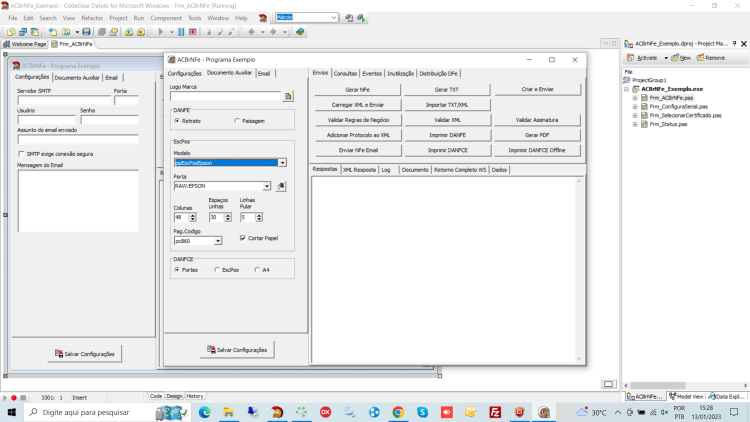Open the Component menu

166,18
